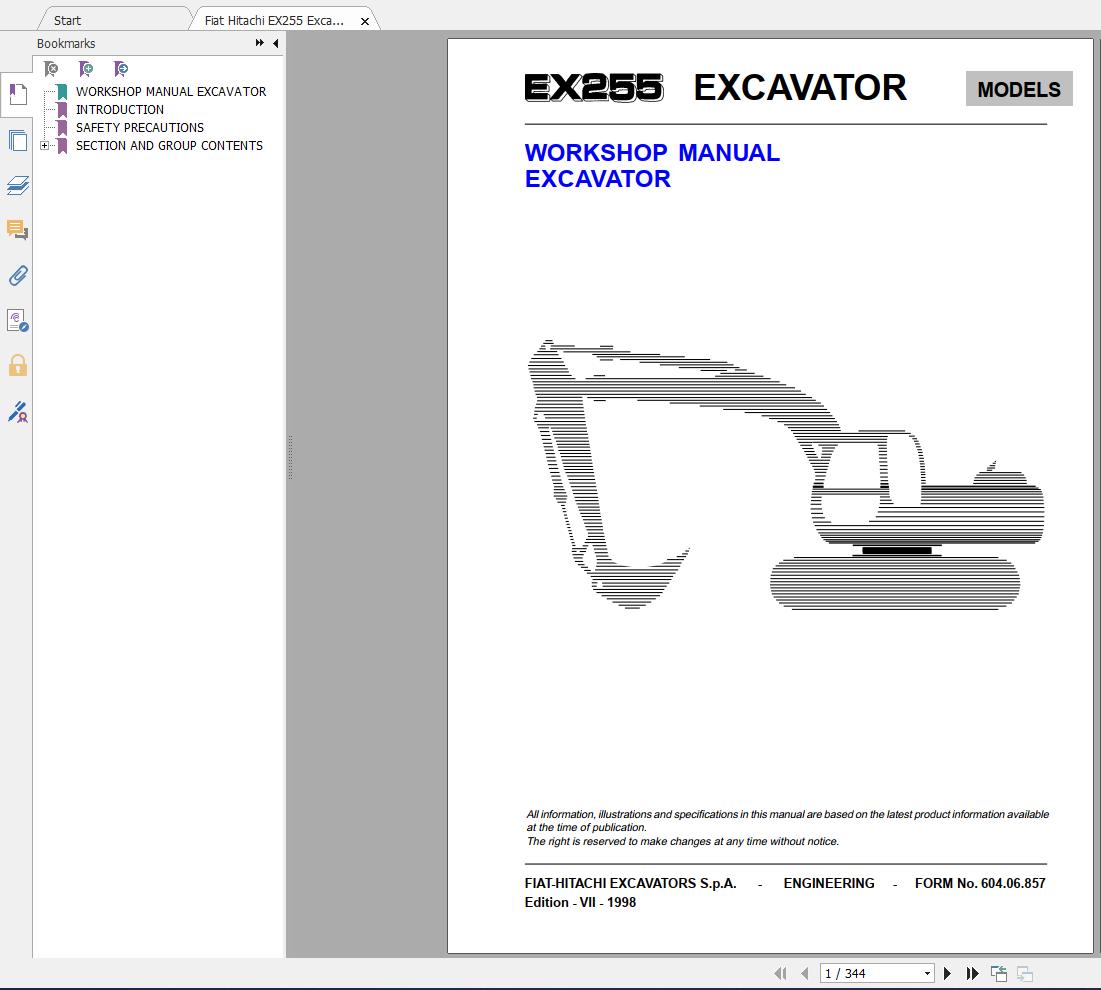Viewport: 1101px width, 990px height.
Task: Click FIAT-HITACHI EXCAVATORS S.p.A. text
Action: pos(631,883)
